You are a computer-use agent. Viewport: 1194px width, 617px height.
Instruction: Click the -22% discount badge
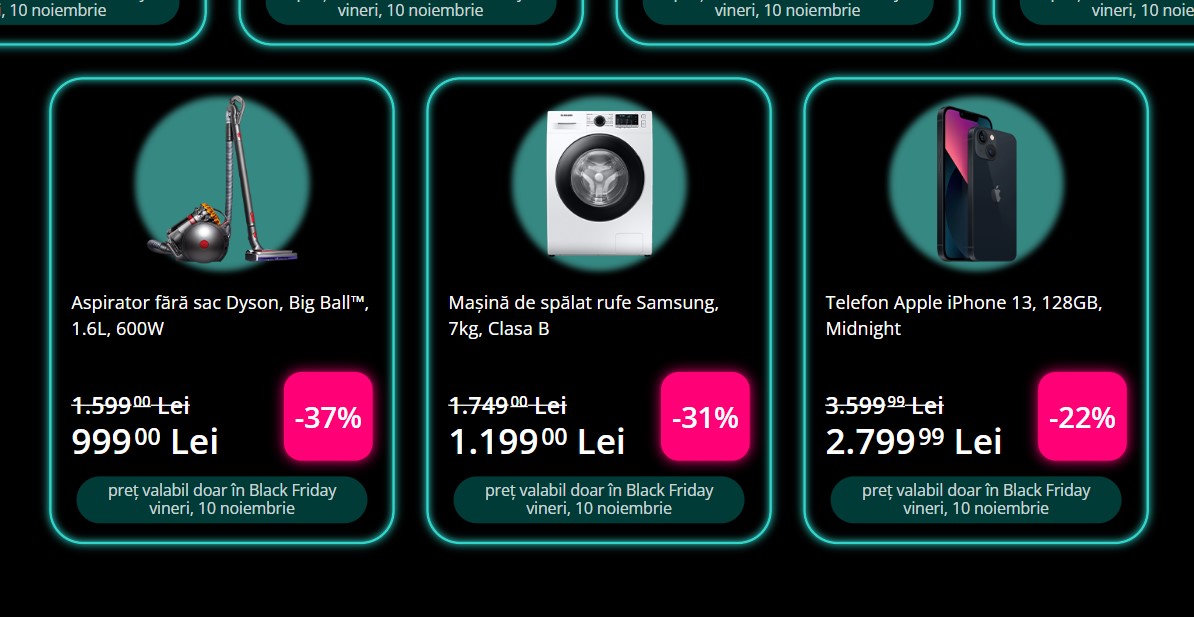tap(1082, 417)
